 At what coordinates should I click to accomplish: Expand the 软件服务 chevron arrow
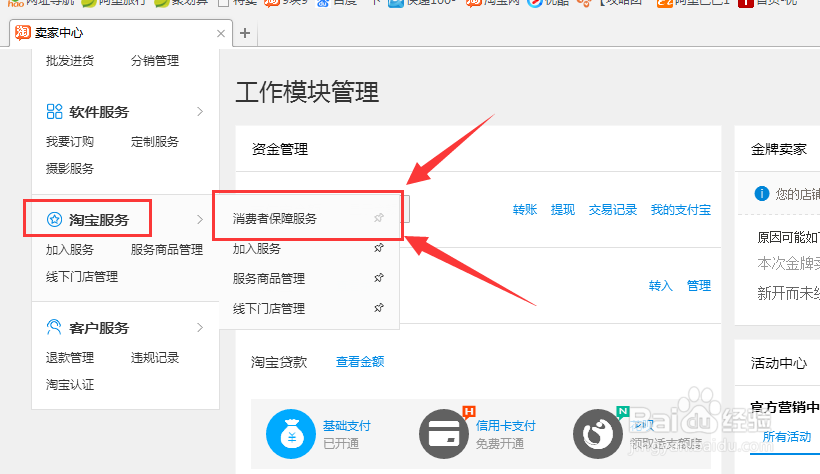click(200, 111)
